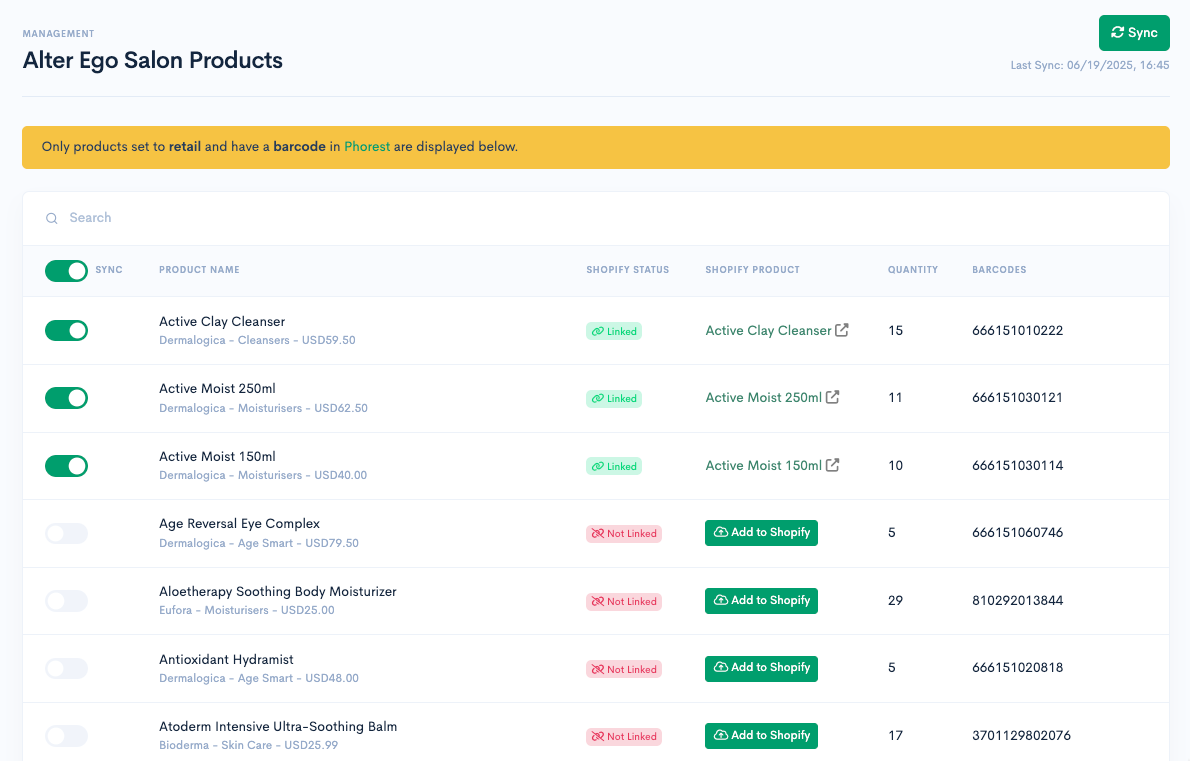Open external link icon beside Active Moist 150ml
Image resolution: width=1190 pixels, height=761 pixels.
click(x=833, y=465)
